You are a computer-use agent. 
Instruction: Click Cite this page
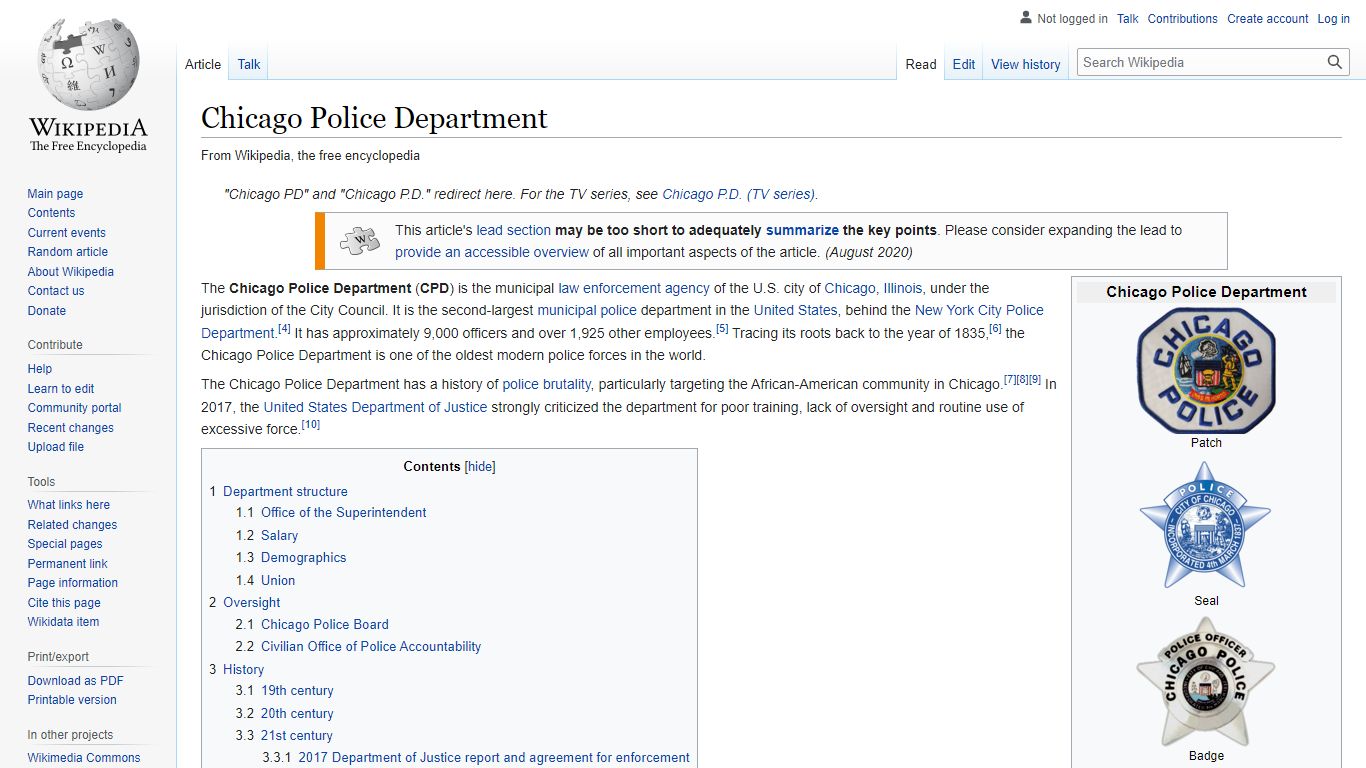point(64,603)
